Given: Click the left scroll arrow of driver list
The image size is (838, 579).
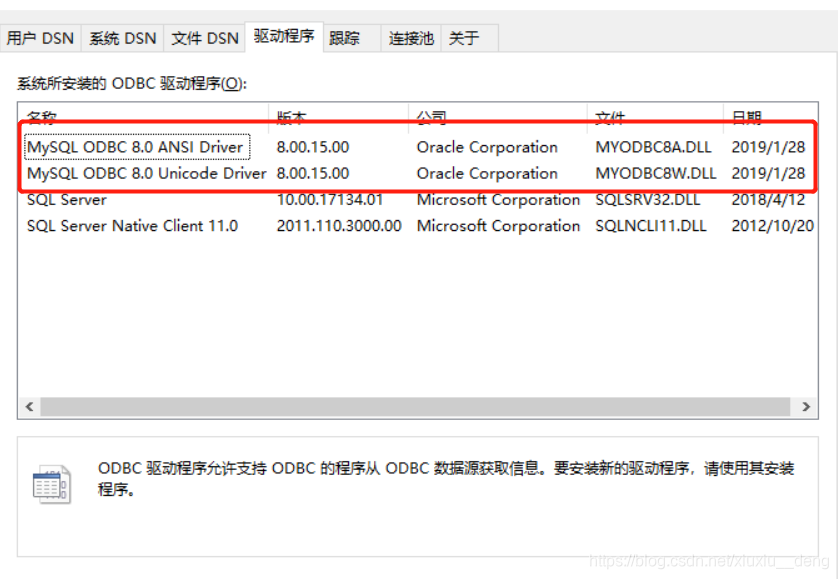Looking at the screenshot, I should 29,407.
